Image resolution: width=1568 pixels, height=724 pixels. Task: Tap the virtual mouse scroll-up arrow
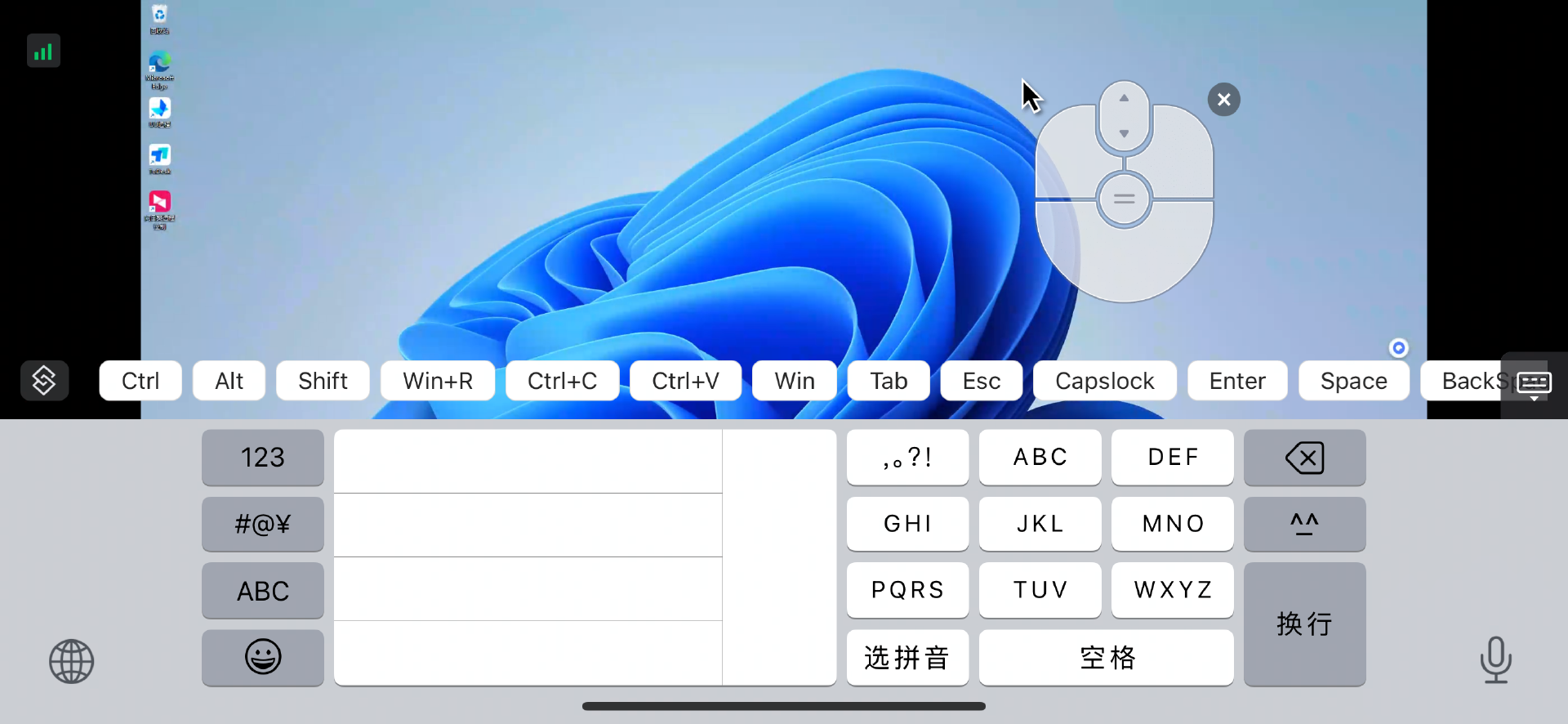[x=1124, y=98]
